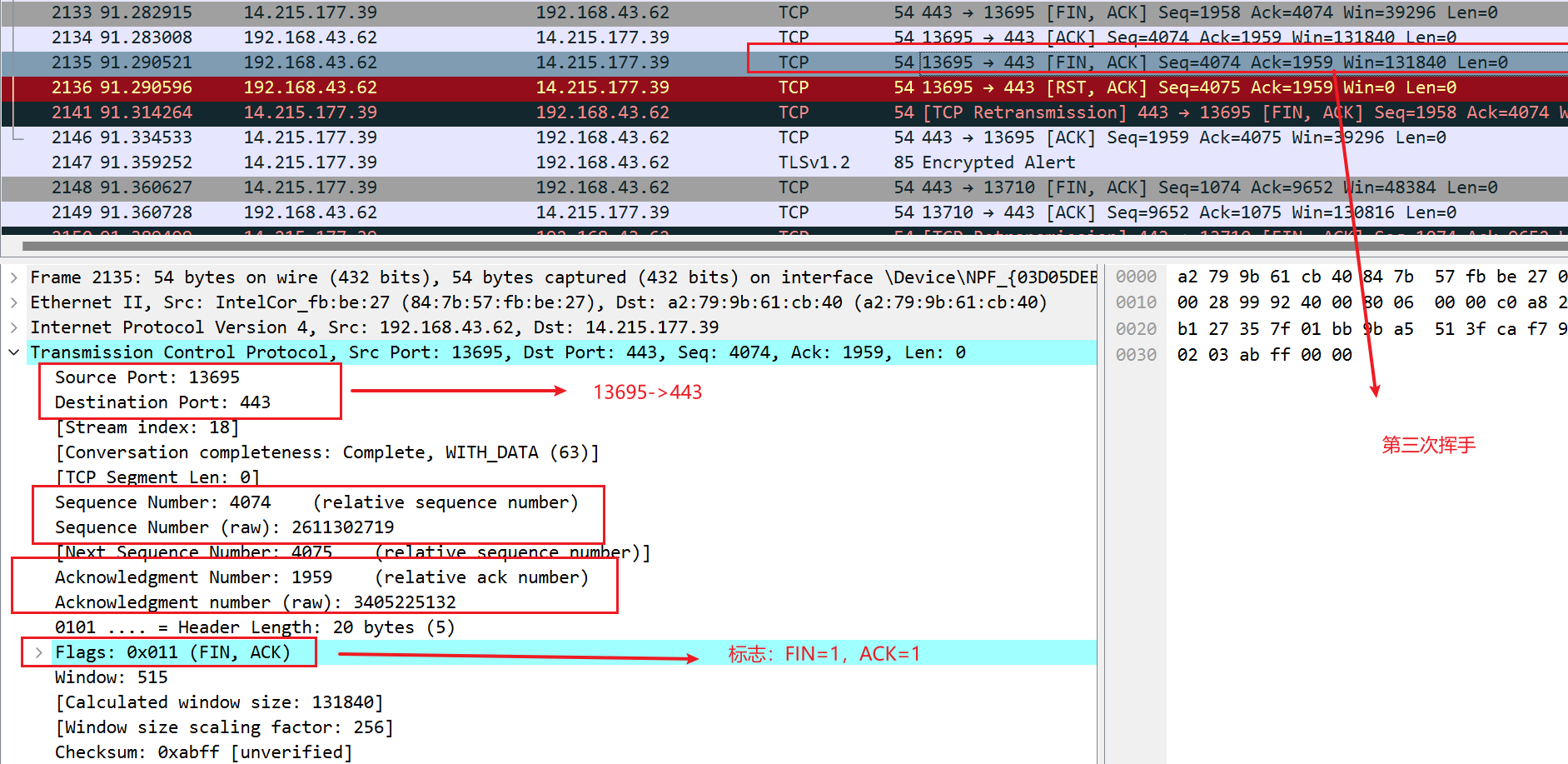
Task: Select TCP Retransmission packet 2141
Action: 784,112
